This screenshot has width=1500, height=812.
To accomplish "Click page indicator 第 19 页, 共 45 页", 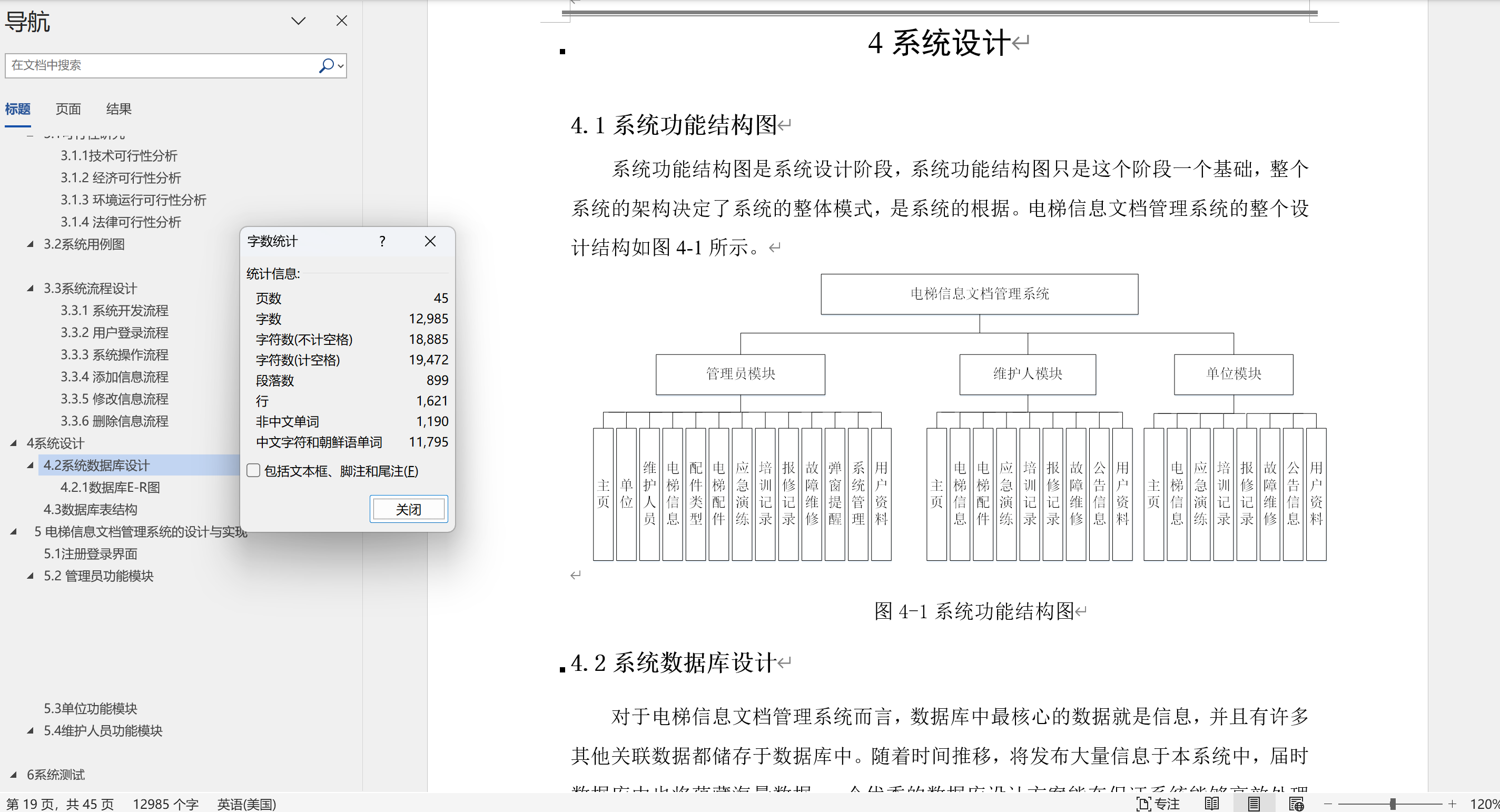I will click(60, 804).
